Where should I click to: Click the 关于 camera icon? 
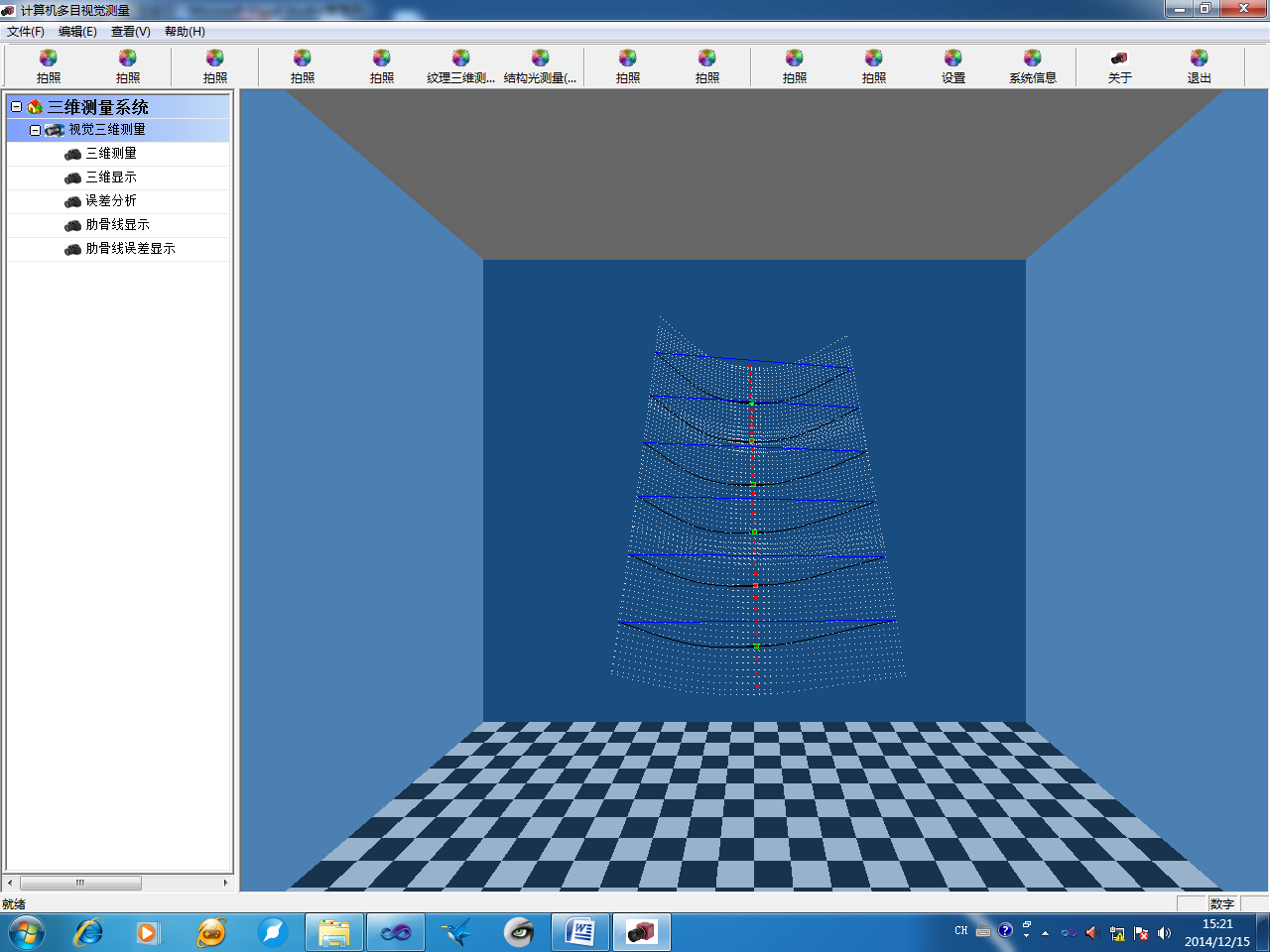point(1119,59)
